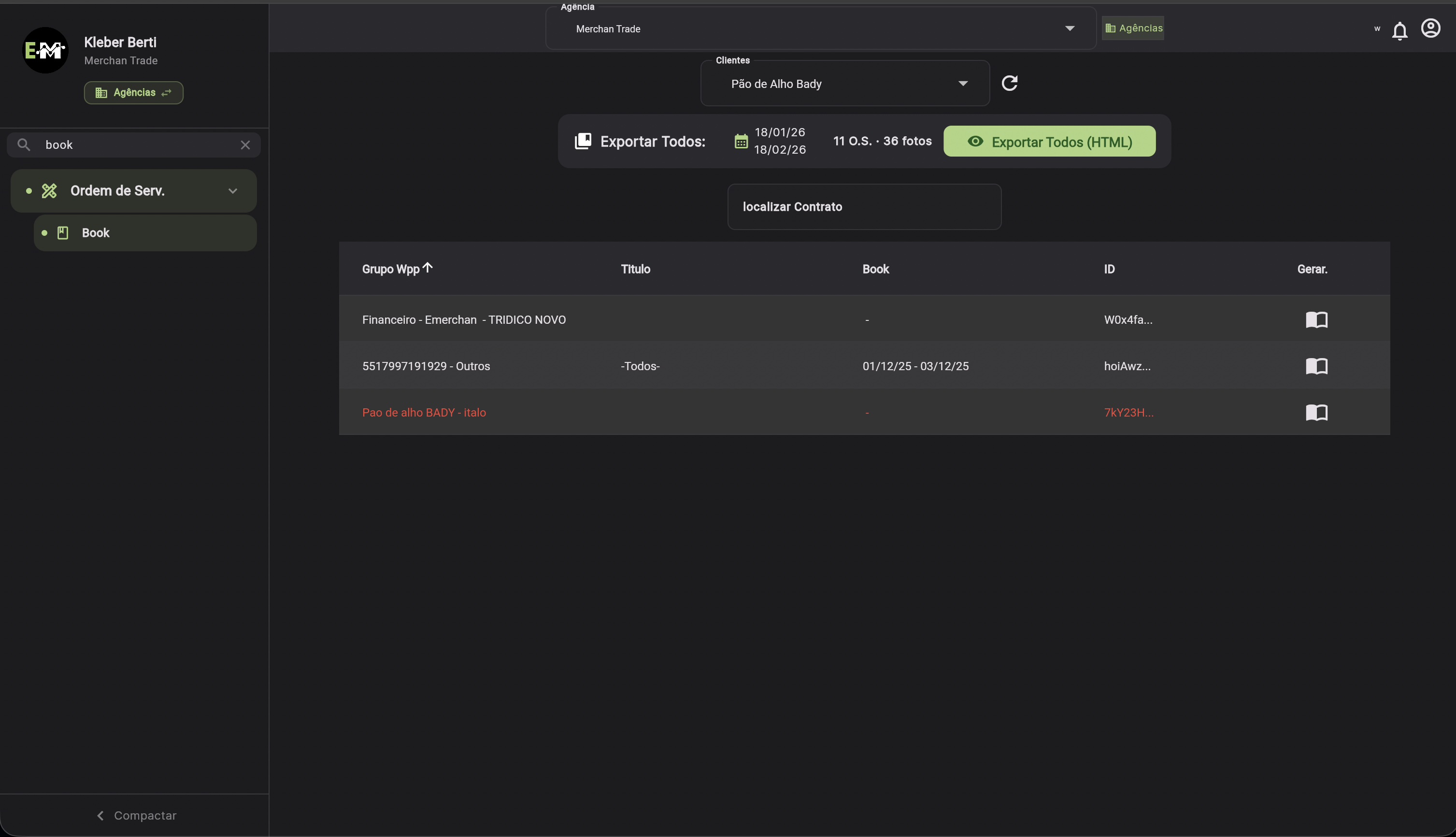Click the EM avatar logo
The image size is (1456, 837).
(x=45, y=51)
